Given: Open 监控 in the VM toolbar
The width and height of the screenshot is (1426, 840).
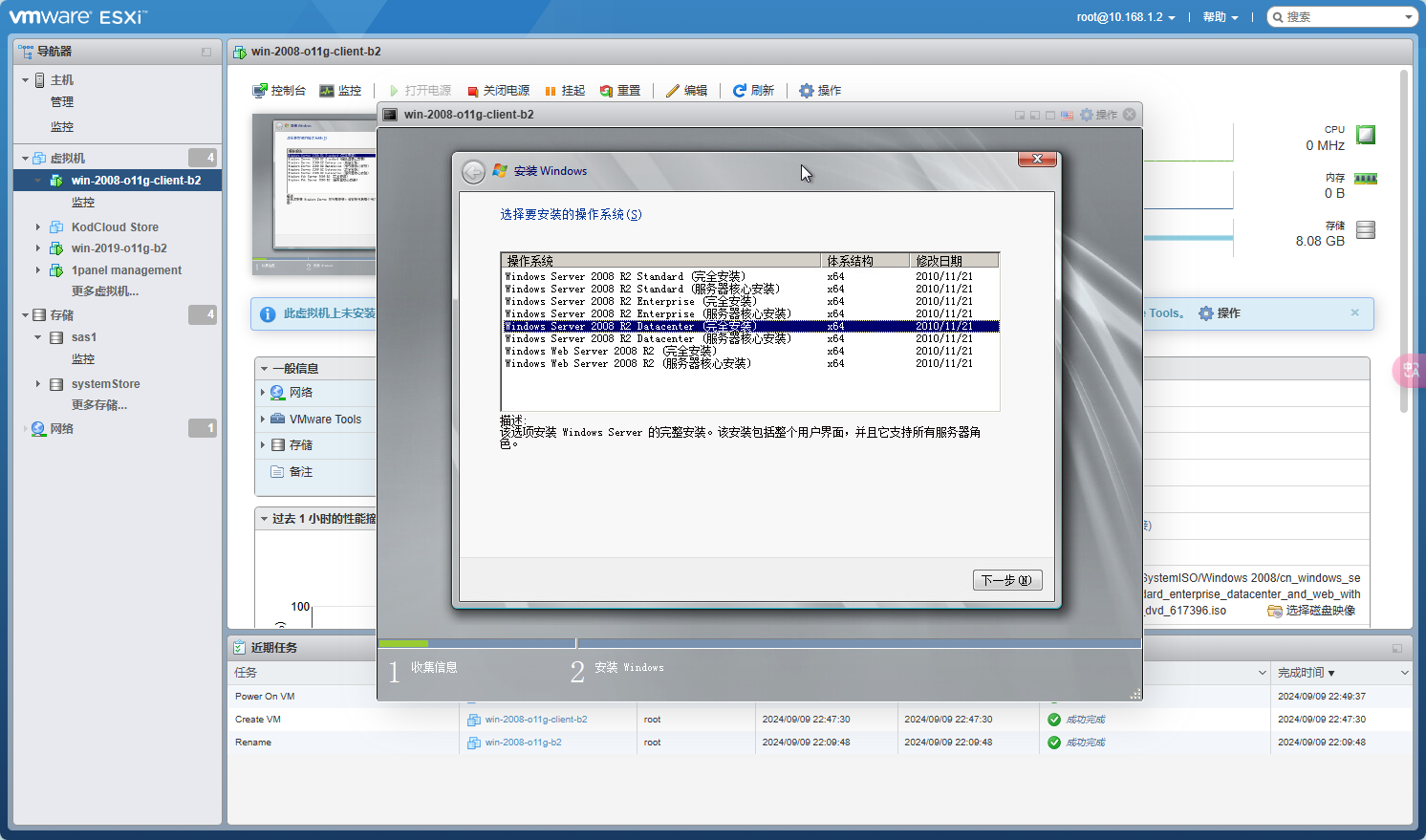Looking at the screenshot, I should coord(340,91).
